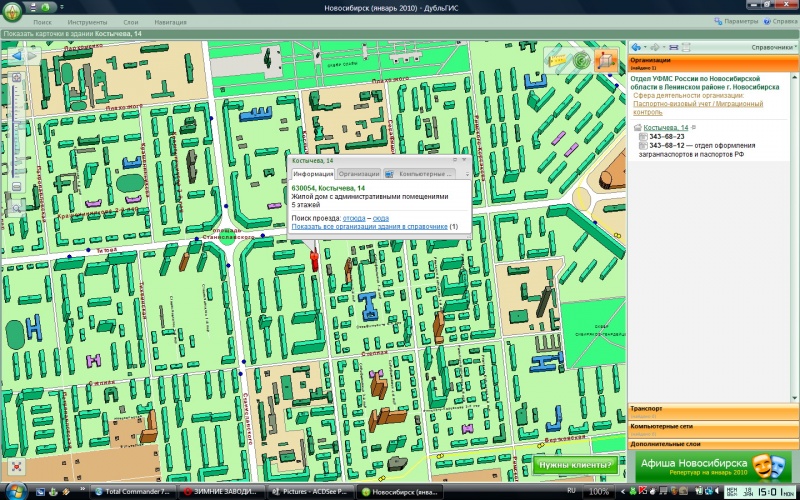This screenshot has height=500, width=800.
Task: Expand the Дополнительные слои section
Action: pyautogui.click(x=712, y=443)
